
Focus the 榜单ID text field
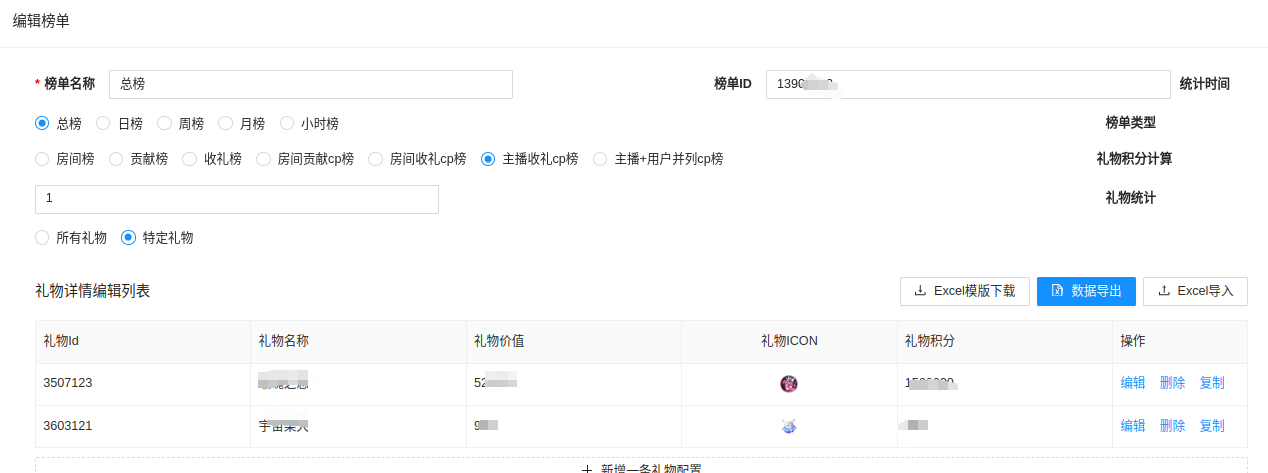click(967, 84)
